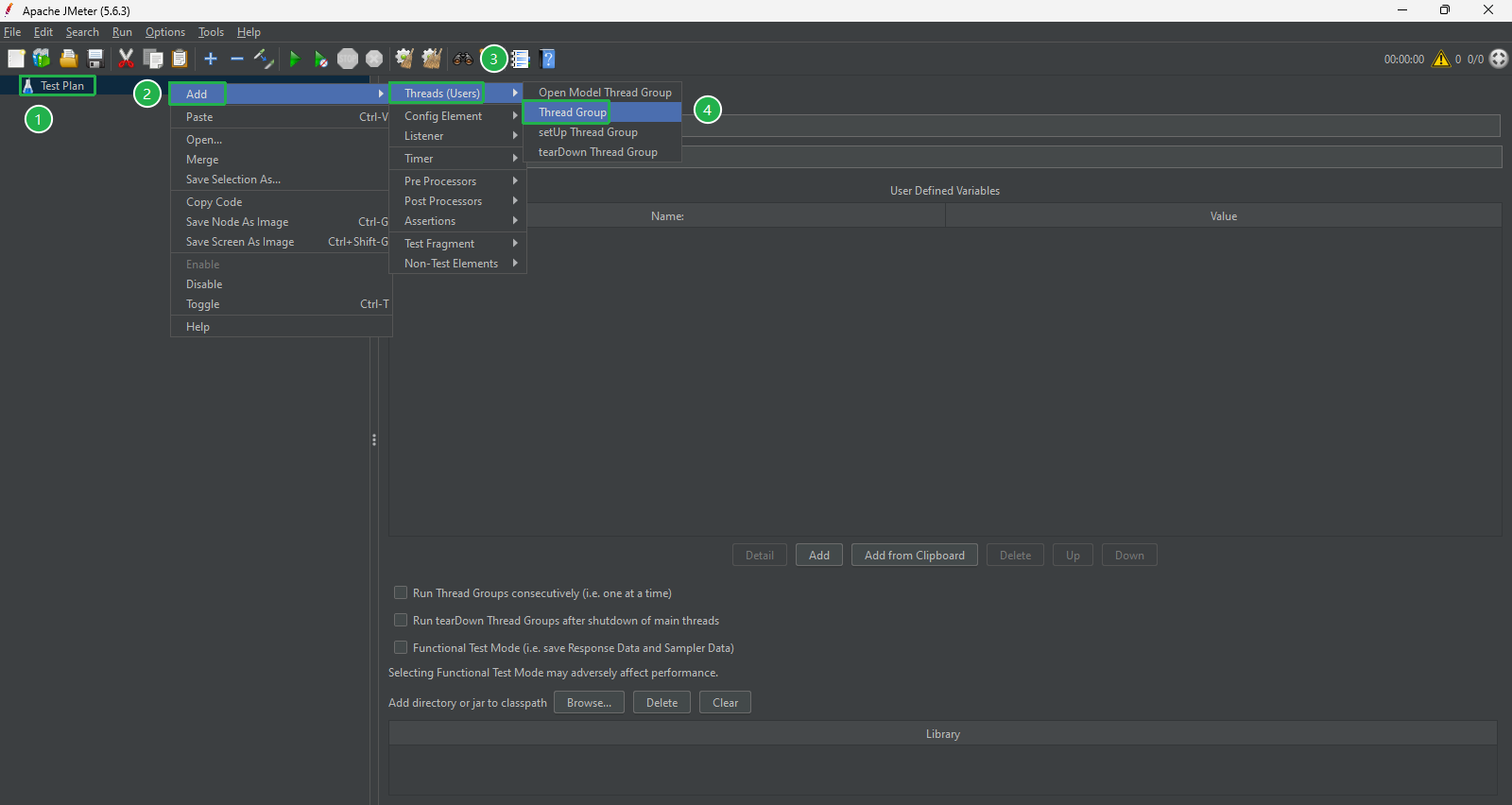This screenshot has width=1512, height=805.
Task: Click Browse... for classpath
Action: pyautogui.click(x=589, y=702)
